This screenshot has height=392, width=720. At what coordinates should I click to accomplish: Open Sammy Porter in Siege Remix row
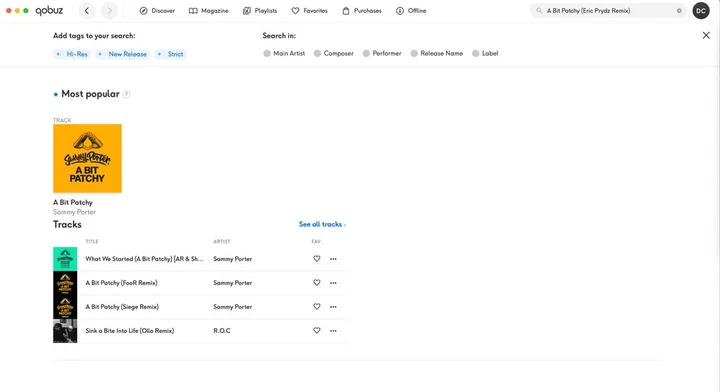coord(233,307)
